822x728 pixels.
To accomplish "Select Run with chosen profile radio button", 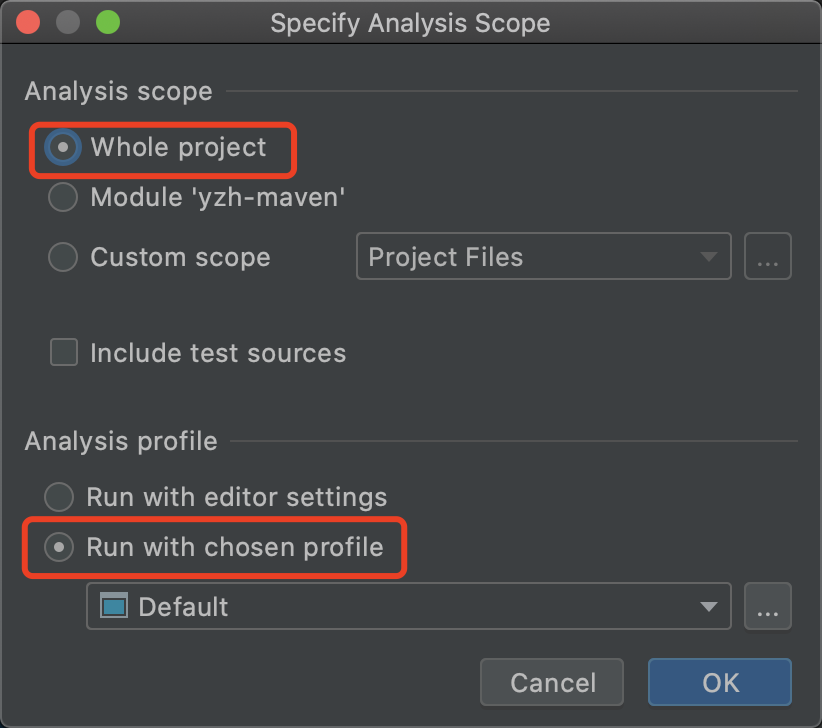I will (60, 547).
